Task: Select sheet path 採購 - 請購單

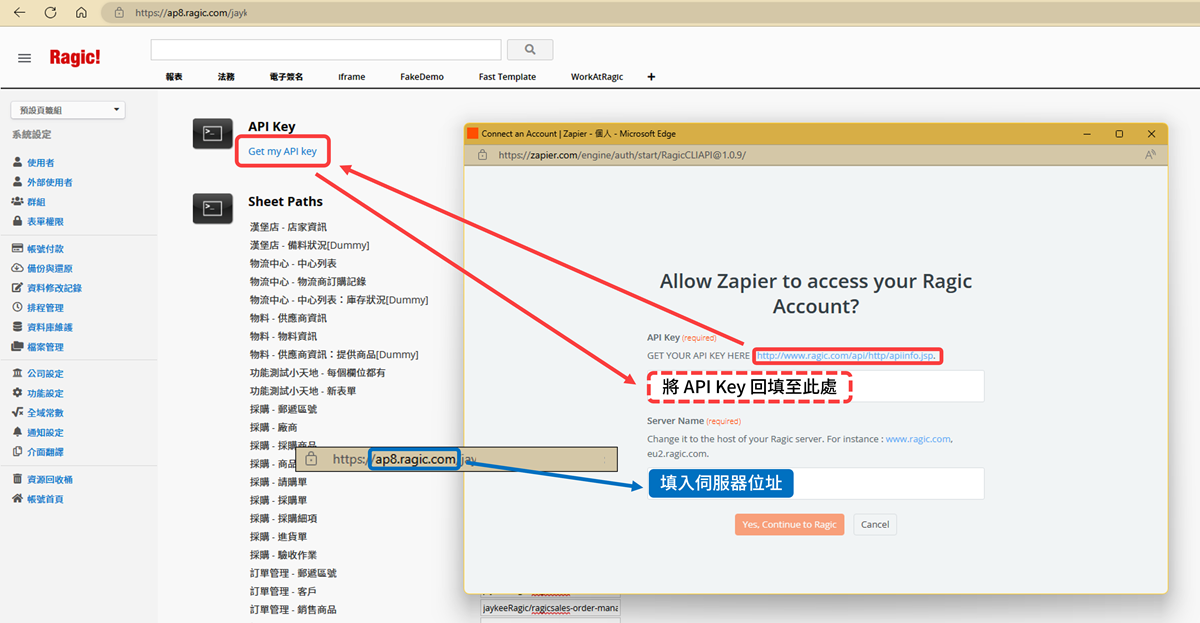Action: point(278,481)
